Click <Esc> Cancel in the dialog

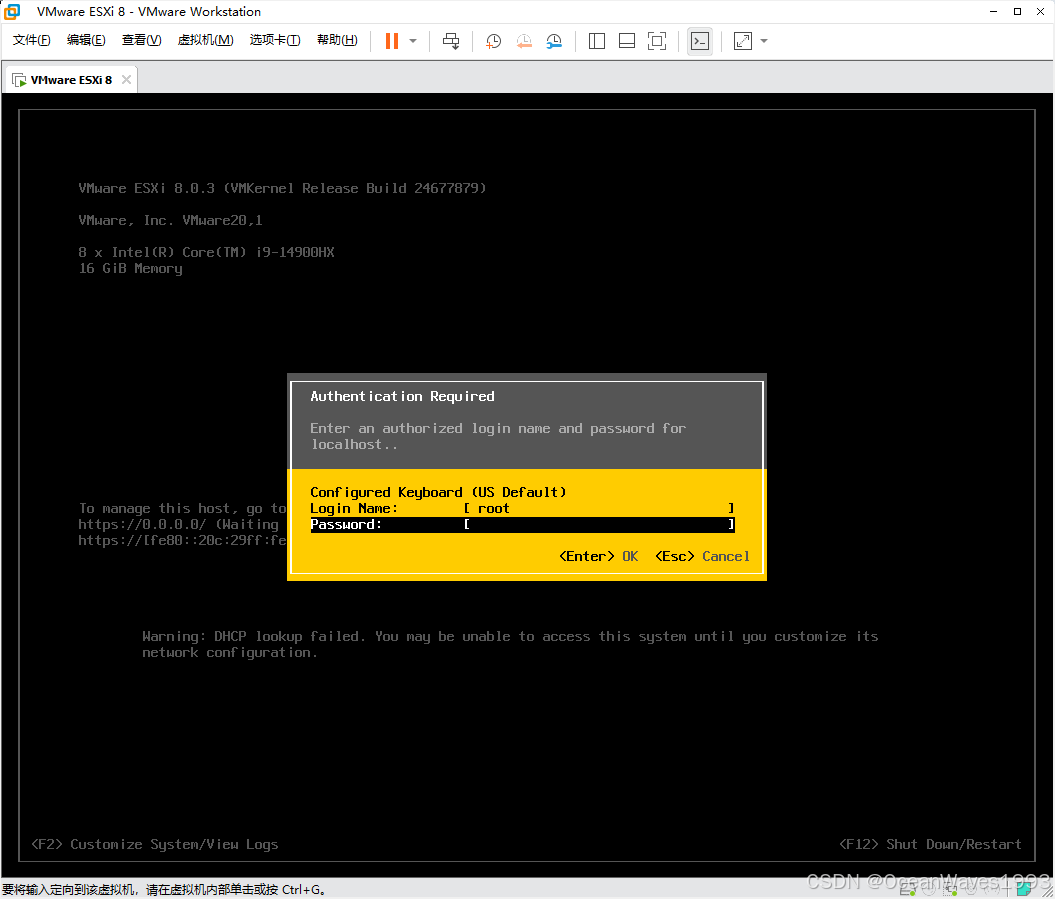click(702, 556)
